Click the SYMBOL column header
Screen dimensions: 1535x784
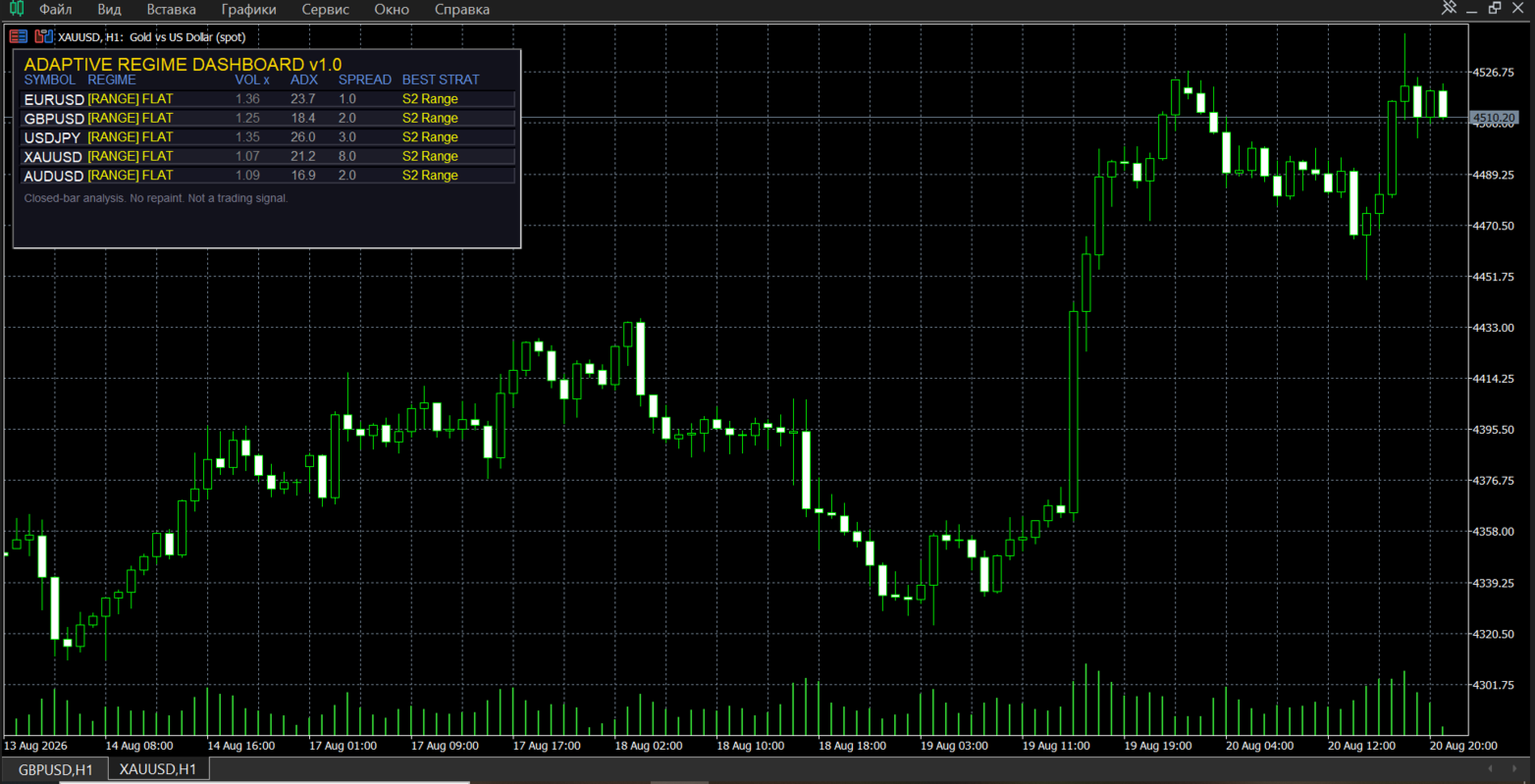point(50,79)
